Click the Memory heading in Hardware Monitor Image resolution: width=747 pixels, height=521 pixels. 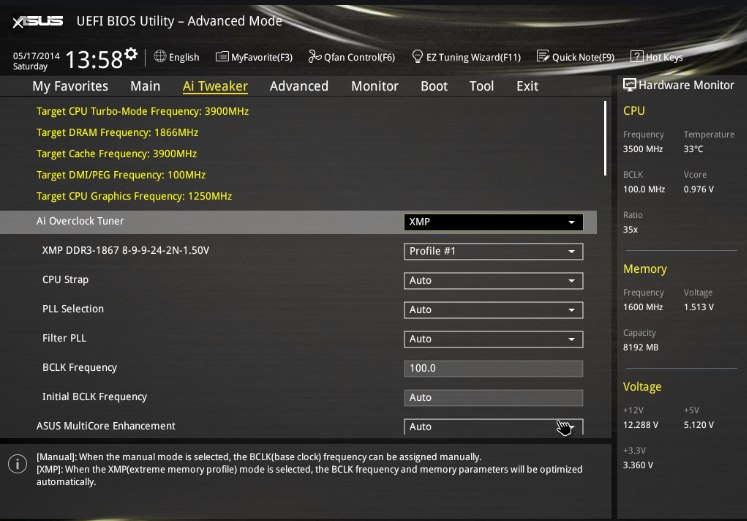(x=645, y=269)
